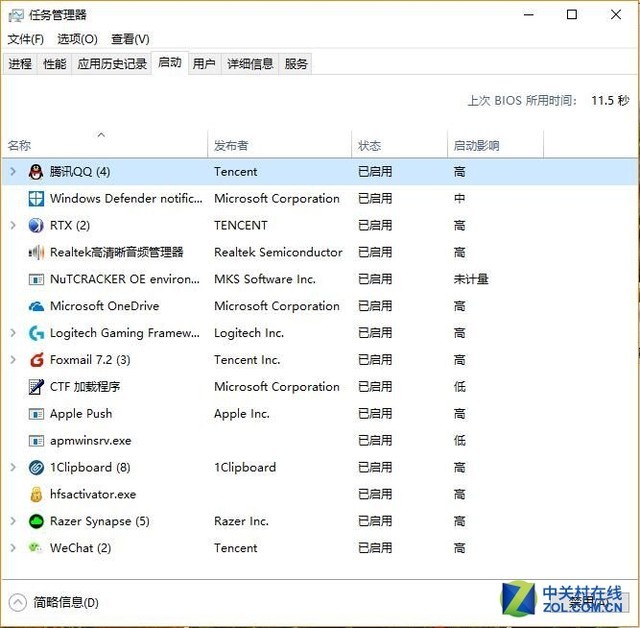Screen dimensions: 640x628
Task: Open the 查看(V) menu
Action: pos(130,39)
